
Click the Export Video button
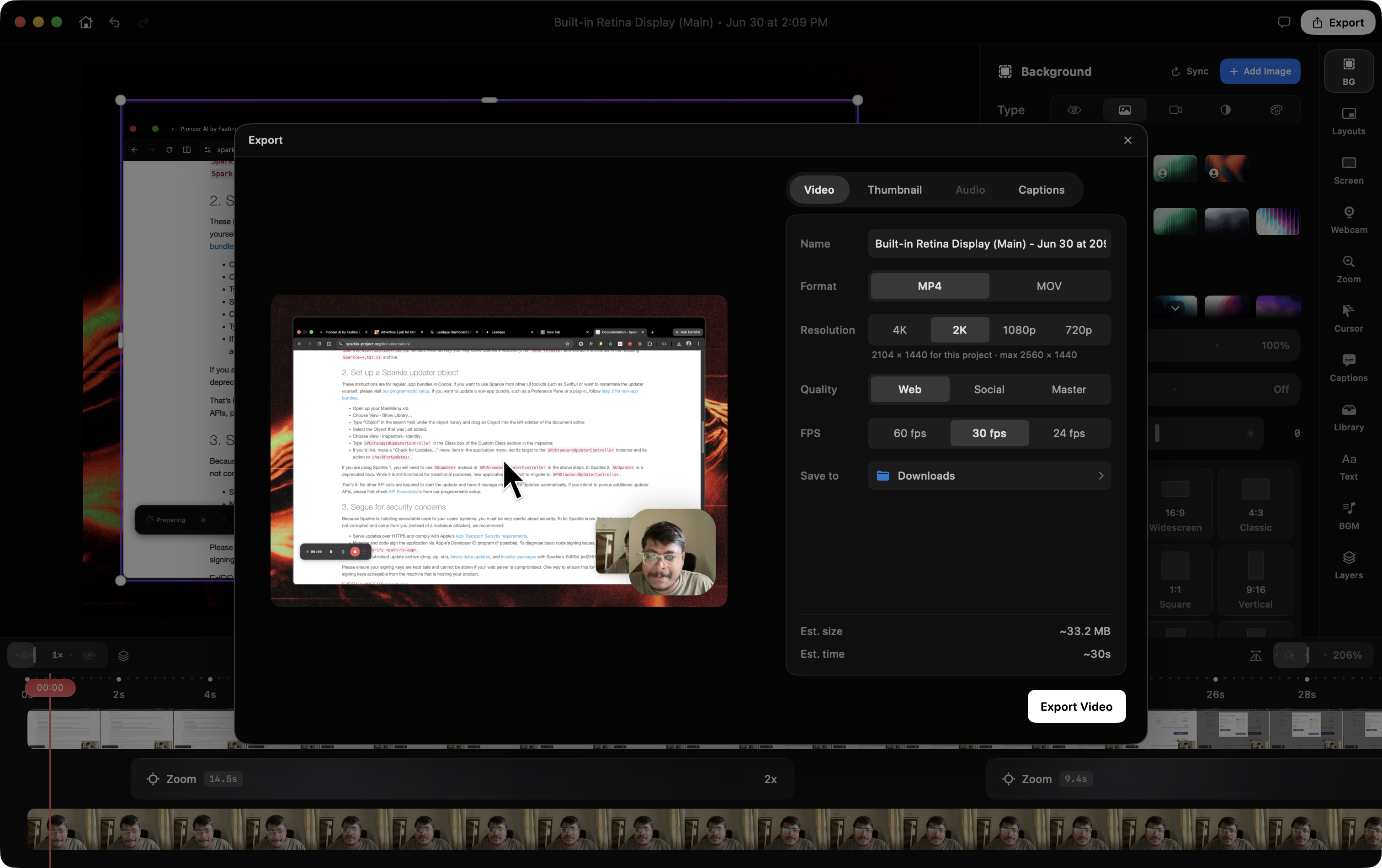tap(1076, 706)
